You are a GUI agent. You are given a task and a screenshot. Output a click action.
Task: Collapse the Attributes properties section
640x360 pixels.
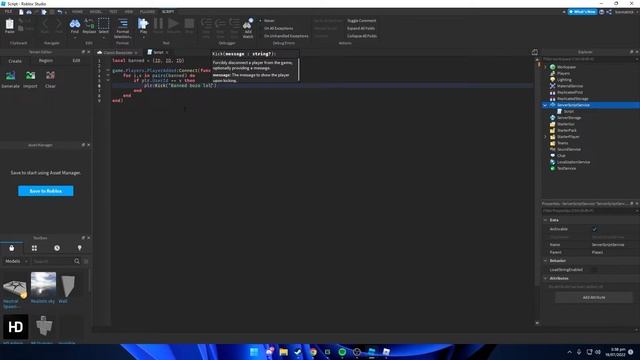[545, 278]
